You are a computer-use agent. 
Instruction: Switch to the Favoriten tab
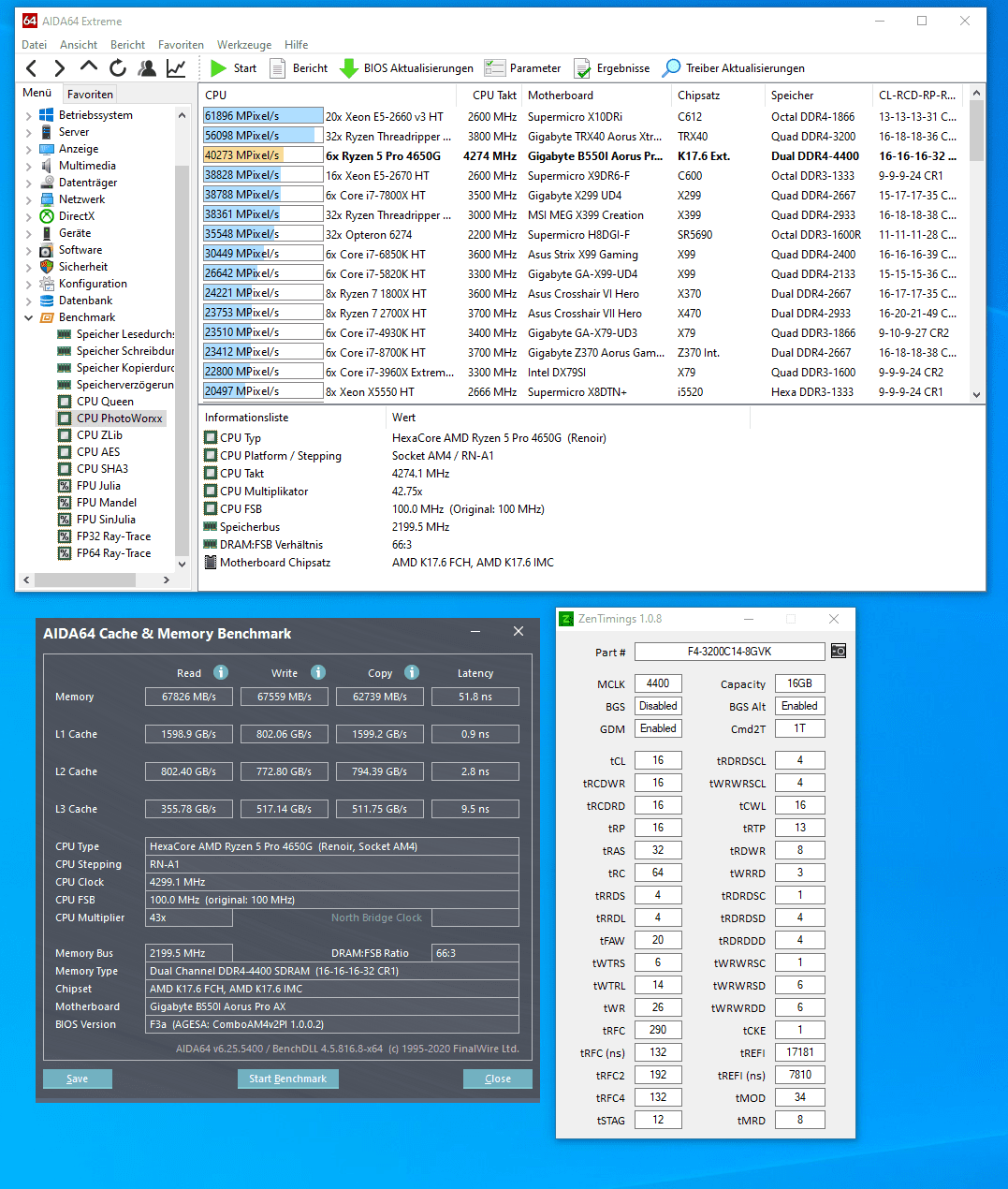coord(90,94)
